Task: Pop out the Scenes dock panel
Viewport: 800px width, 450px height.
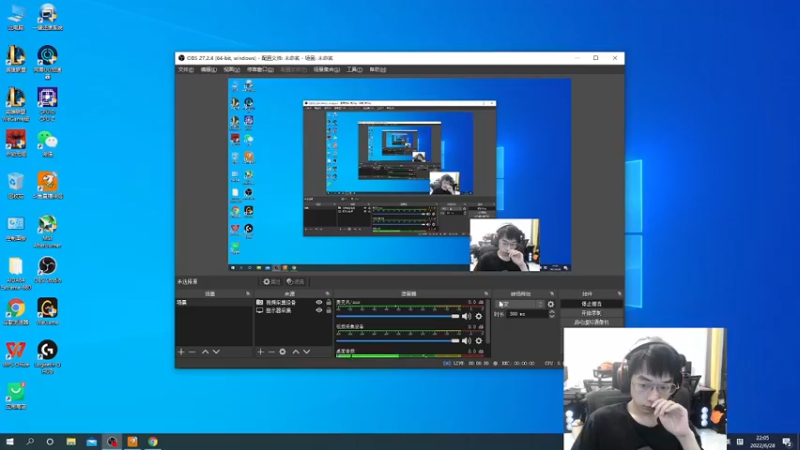Action: coord(248,294)
